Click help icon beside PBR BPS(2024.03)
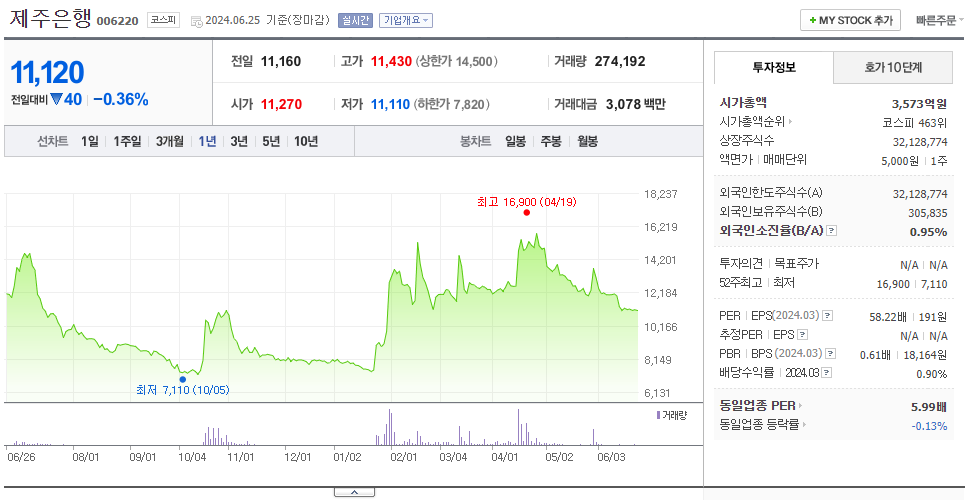Viewport: 968px width, 500px height. (831, 354)
